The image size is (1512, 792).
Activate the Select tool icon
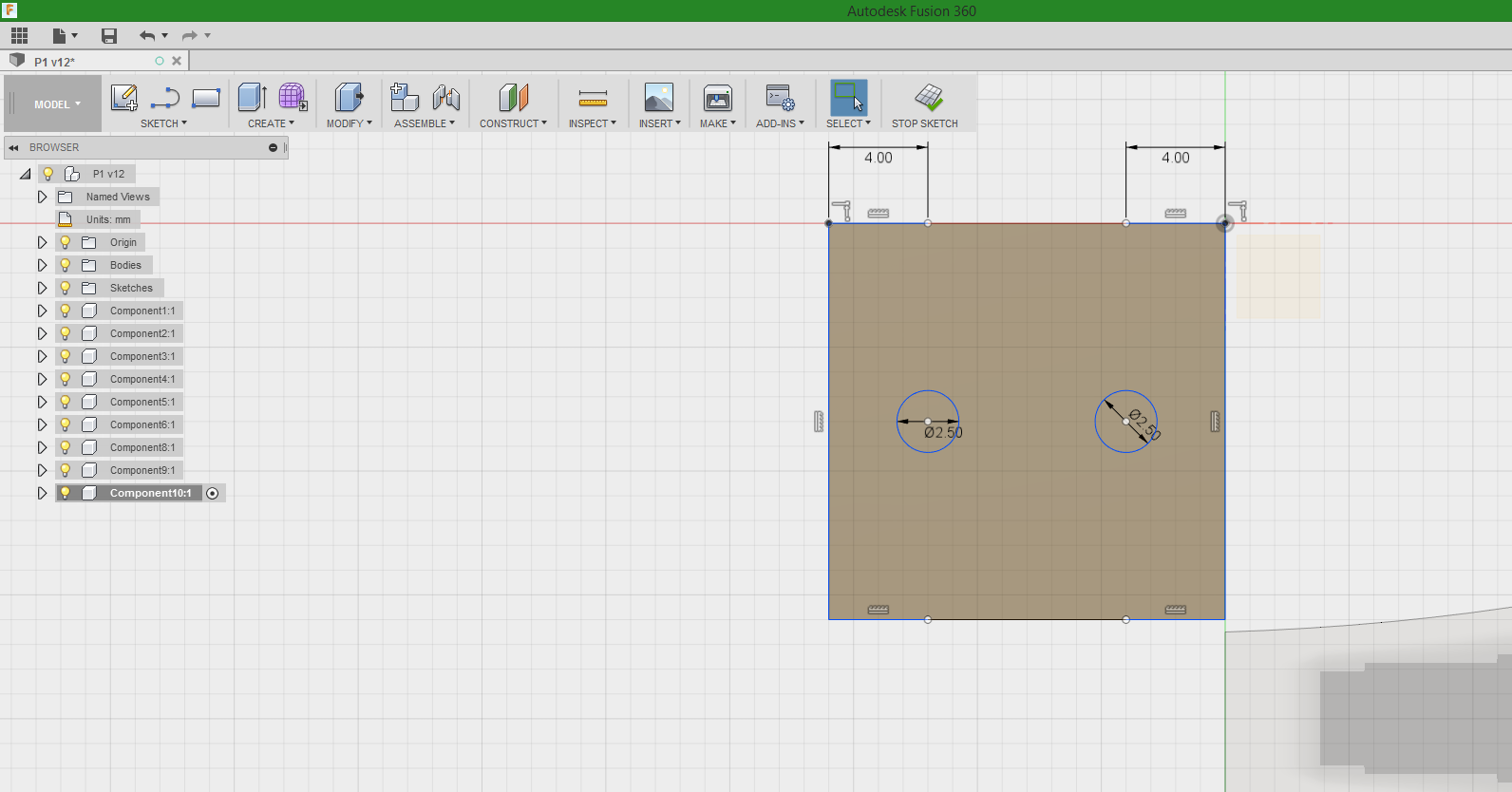848,98
